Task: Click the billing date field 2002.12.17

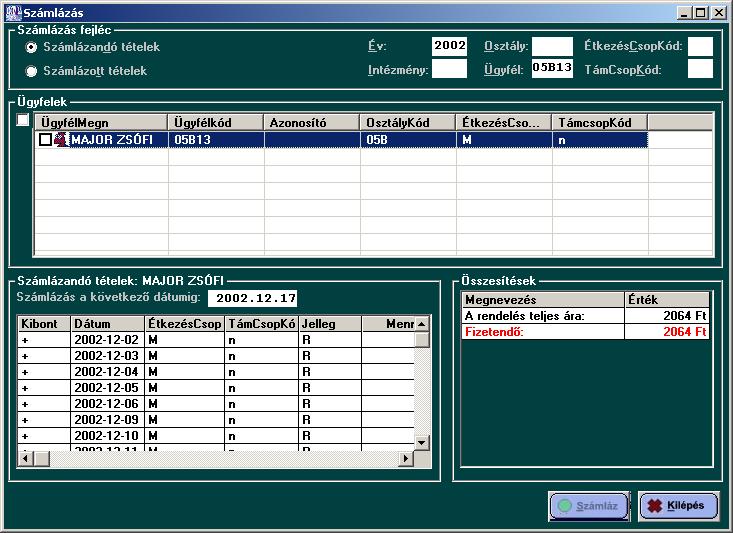Action: point(252,298)
